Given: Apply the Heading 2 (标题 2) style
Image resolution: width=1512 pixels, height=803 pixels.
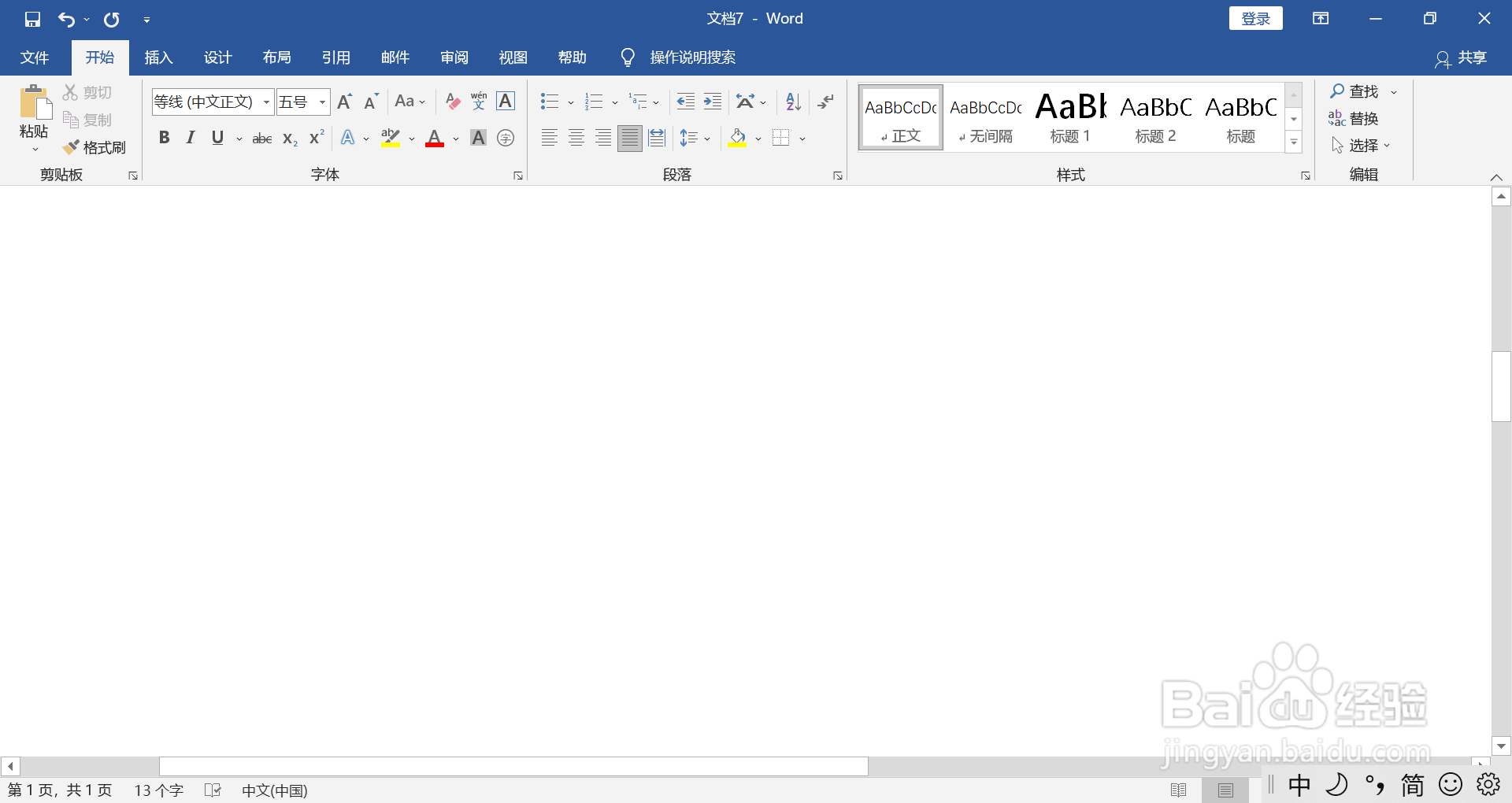Looking at the screenshot, I should pyautogui.click(x=1155, y=117).
